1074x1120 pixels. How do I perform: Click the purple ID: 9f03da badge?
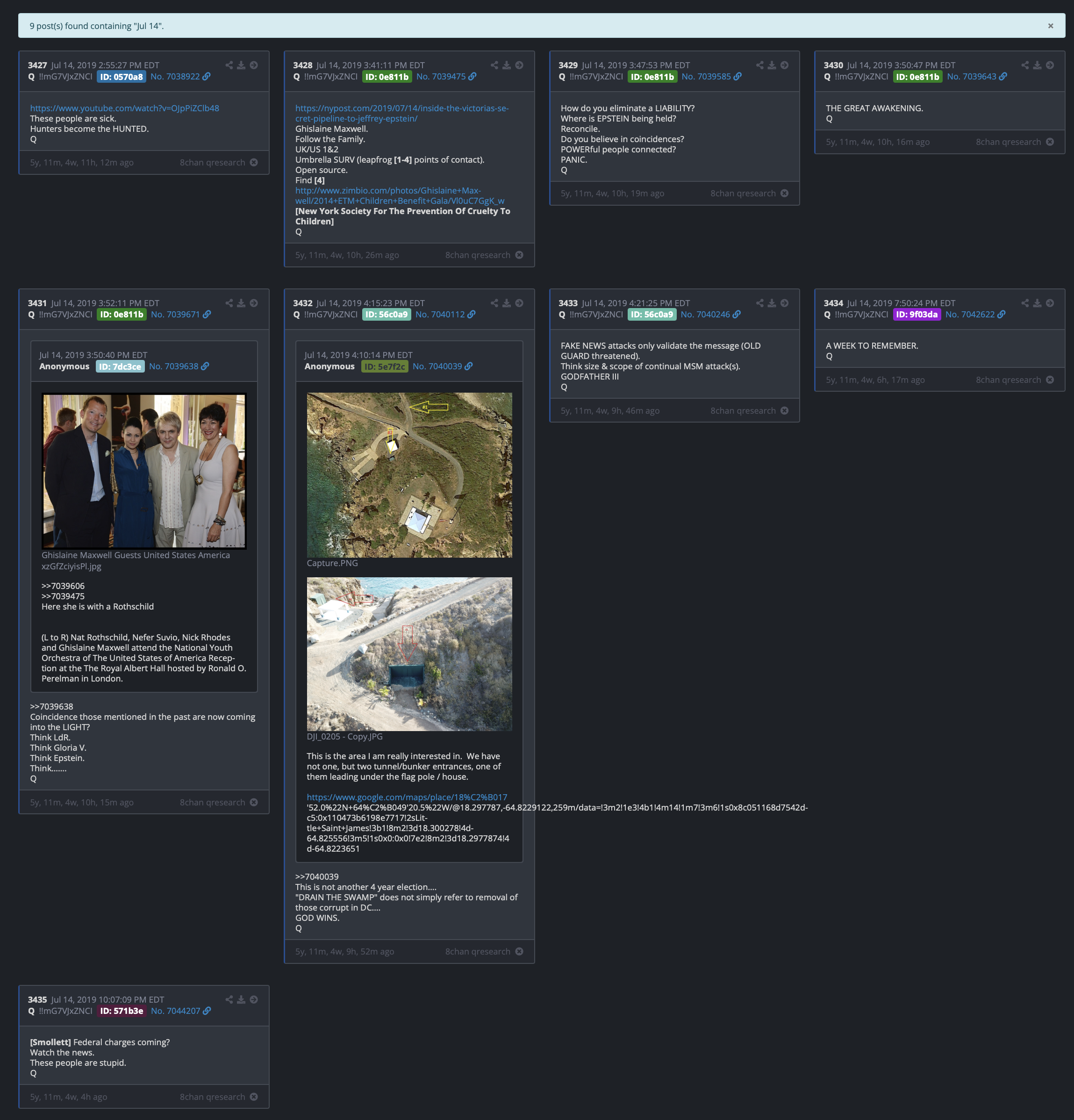(x=916, y=314)
